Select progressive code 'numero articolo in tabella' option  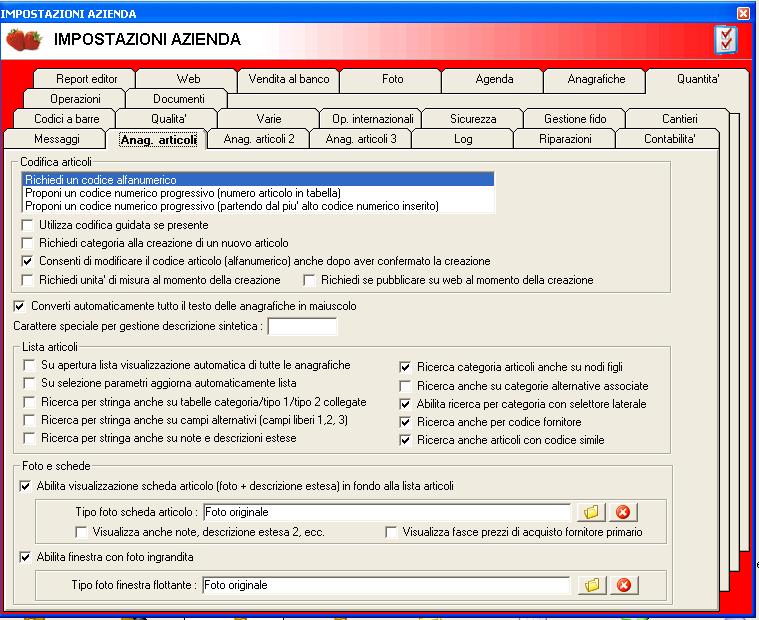coord(258,193)
